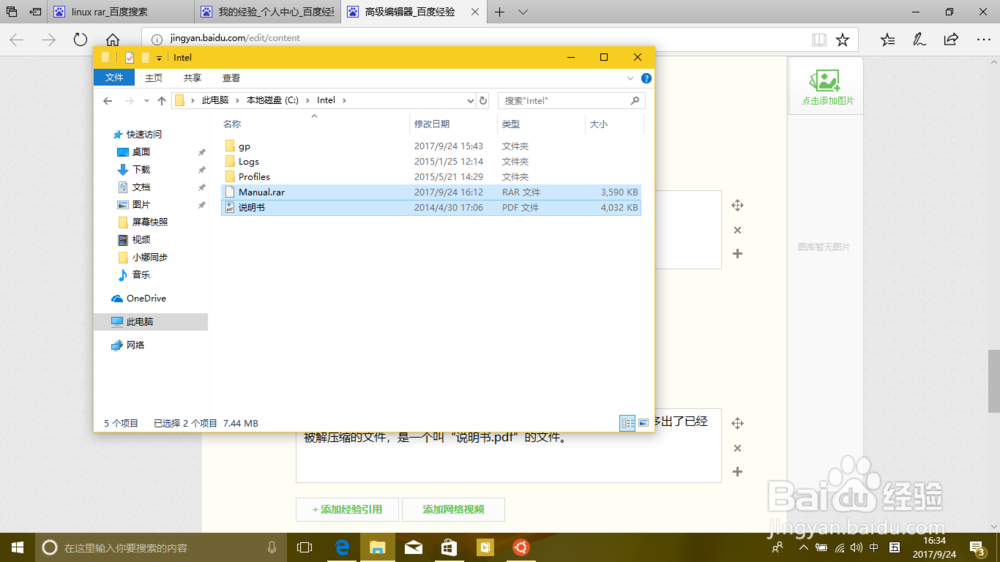1000x562 pixels.
Task: Open File Explorer taskbar icon
Action: click(378, 547)
